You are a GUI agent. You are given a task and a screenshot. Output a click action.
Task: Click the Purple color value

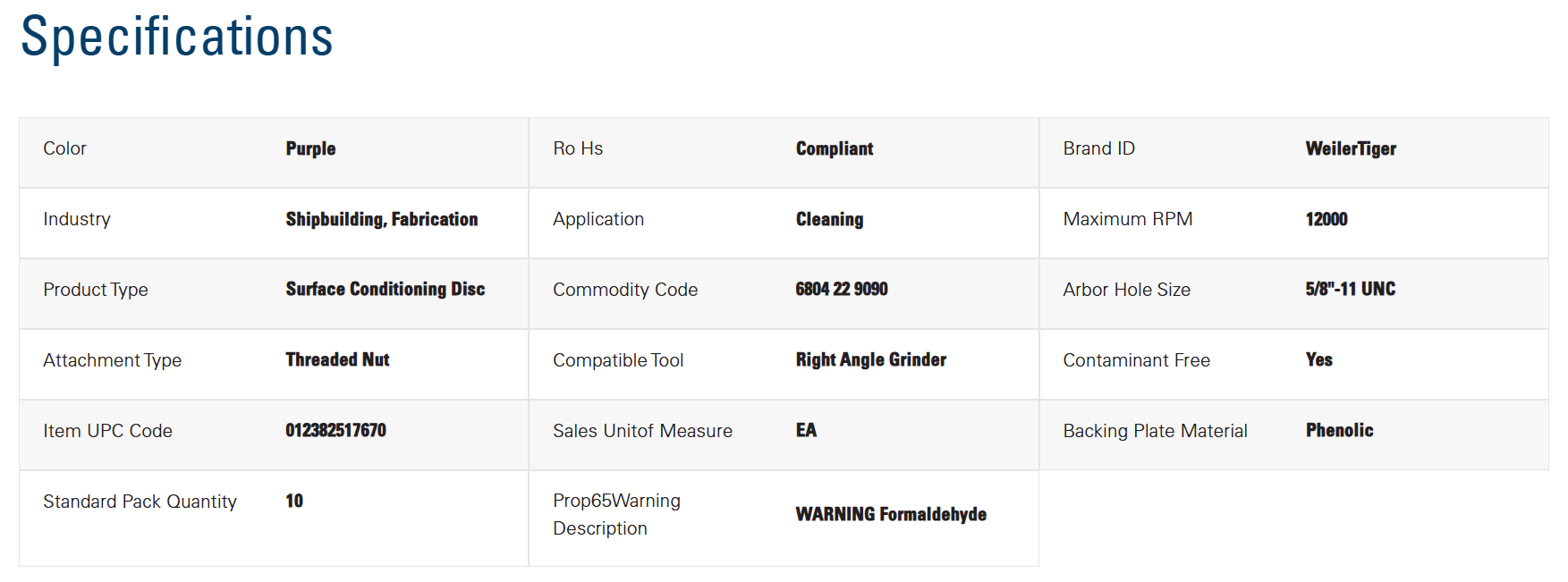point(310,148)
